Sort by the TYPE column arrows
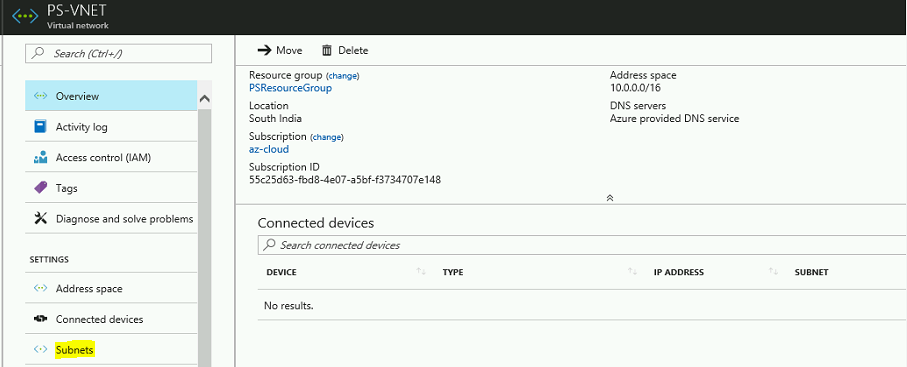 click(x=633, y=271)
